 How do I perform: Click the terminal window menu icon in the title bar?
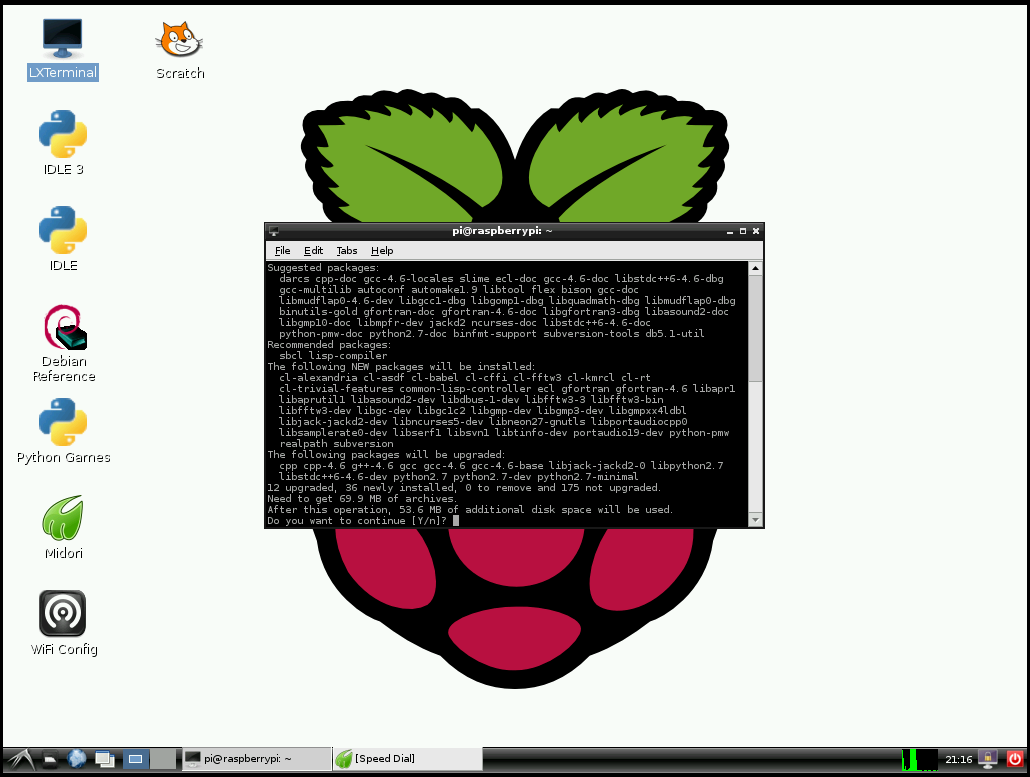[x=274, y=231]
